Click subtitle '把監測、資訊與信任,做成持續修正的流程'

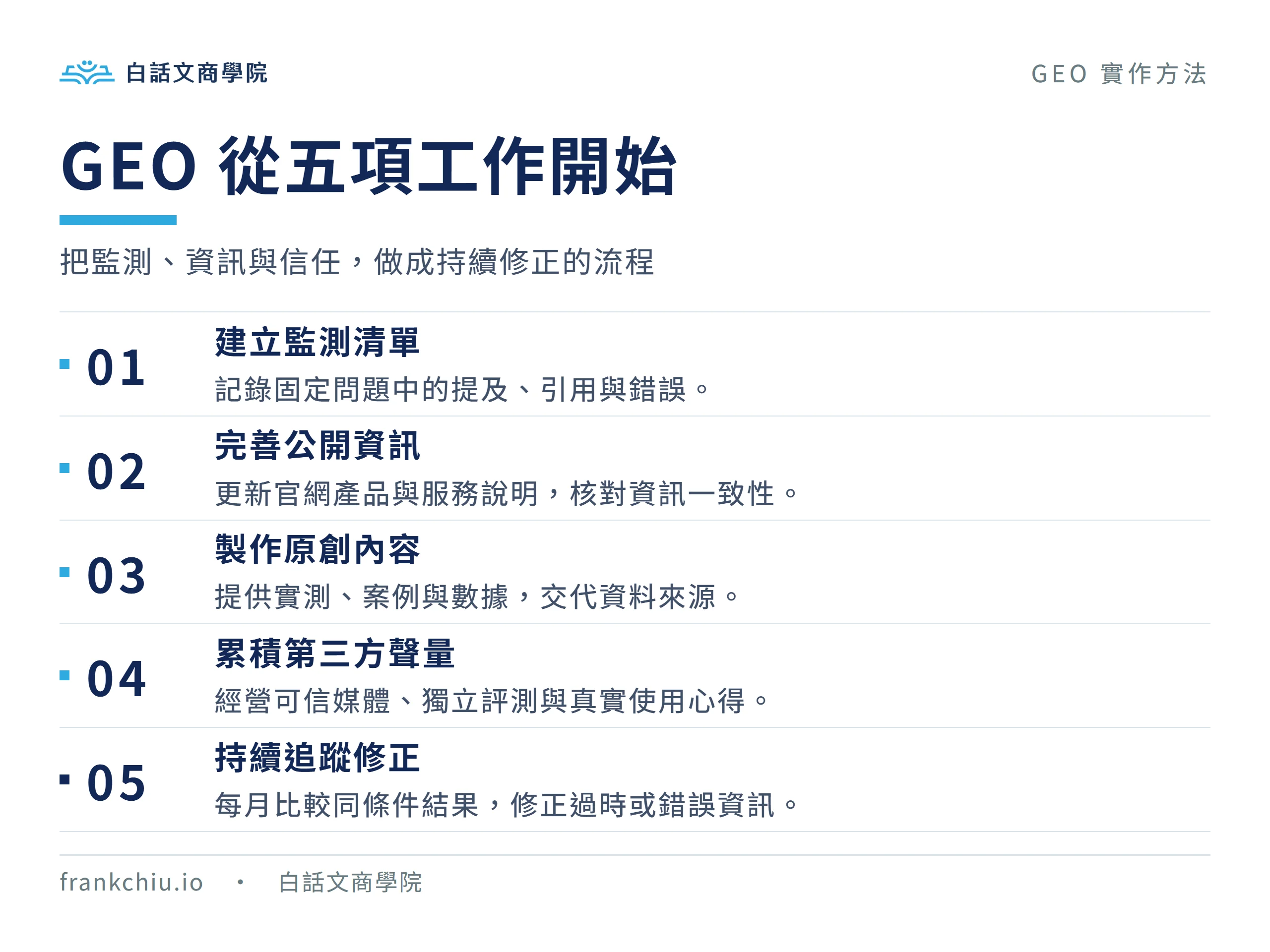pyautogui.click(x=357, y=262)
